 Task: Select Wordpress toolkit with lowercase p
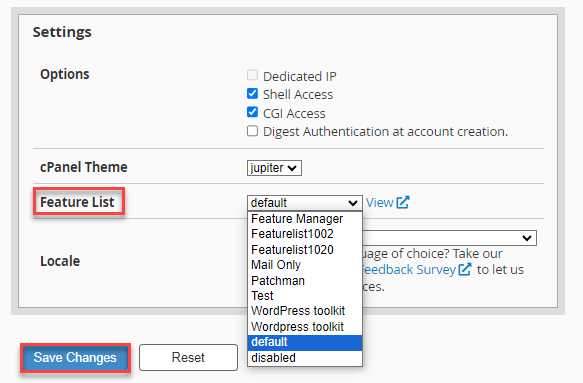click(x=305, y=326)
